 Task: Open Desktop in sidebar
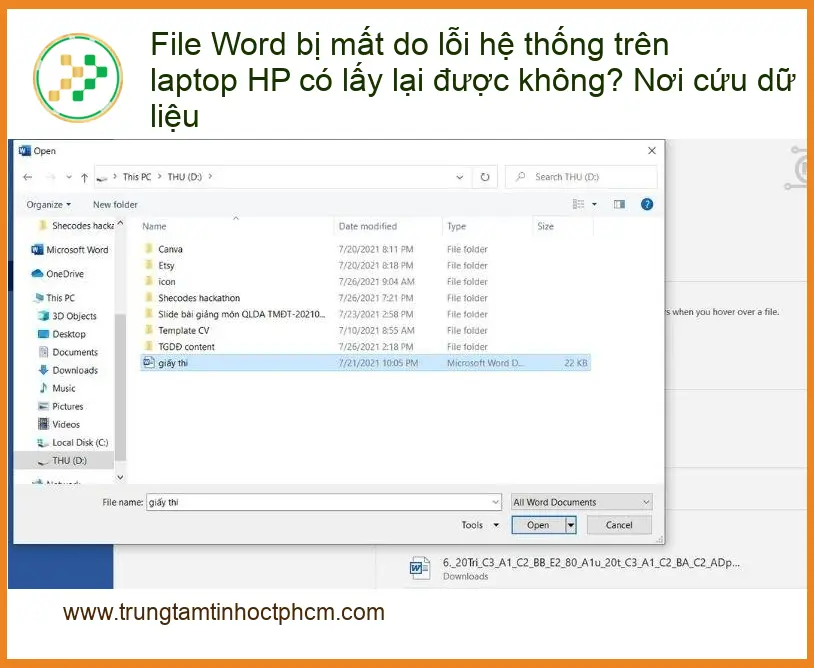pos(62,334)
